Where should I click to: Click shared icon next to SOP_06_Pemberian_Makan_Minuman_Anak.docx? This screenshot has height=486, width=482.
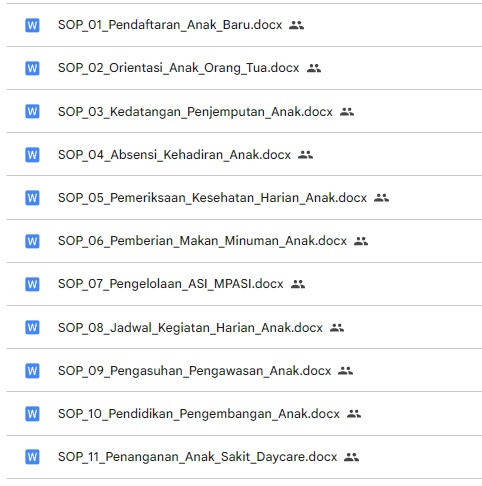pyautogui.click(x=361, y=241)
